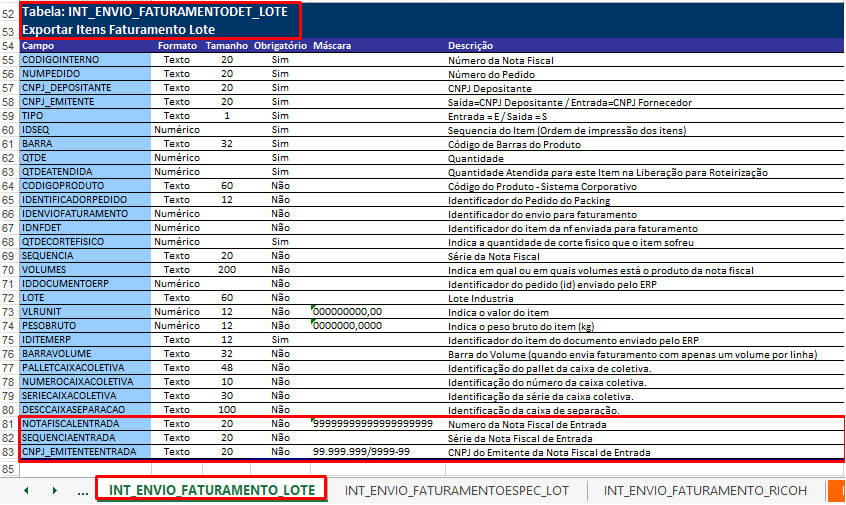Click the previous sheet navigation arrow

pyautogui.click(x=26, y=490)
